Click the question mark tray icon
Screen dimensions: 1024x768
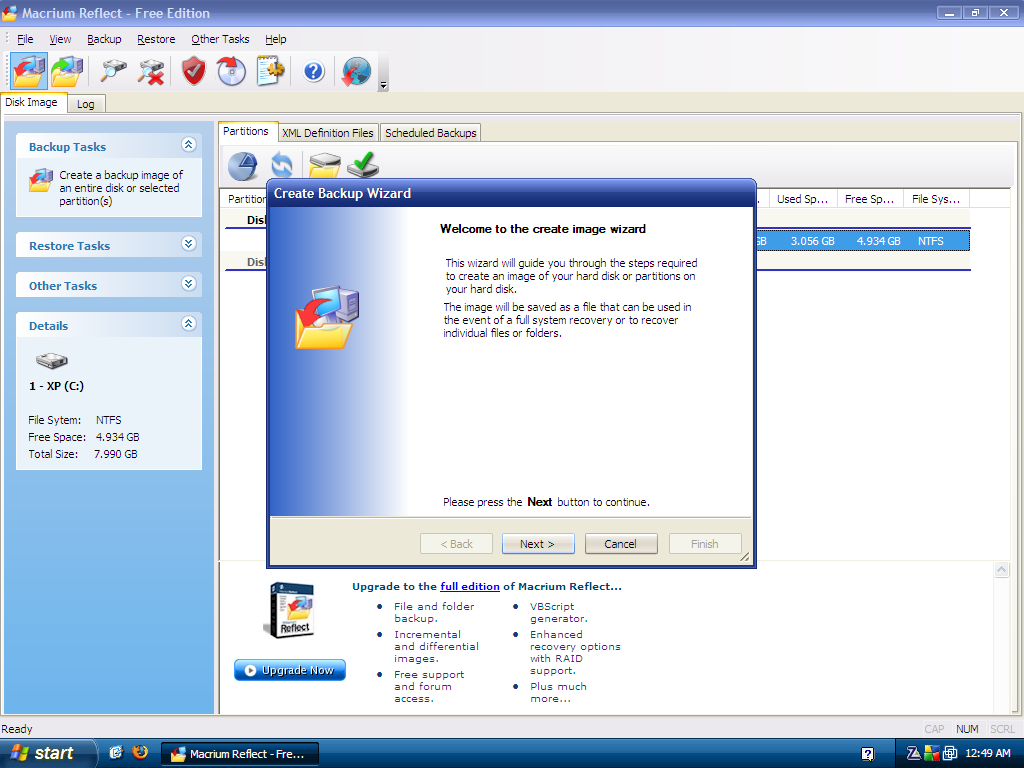click(868, 754)
